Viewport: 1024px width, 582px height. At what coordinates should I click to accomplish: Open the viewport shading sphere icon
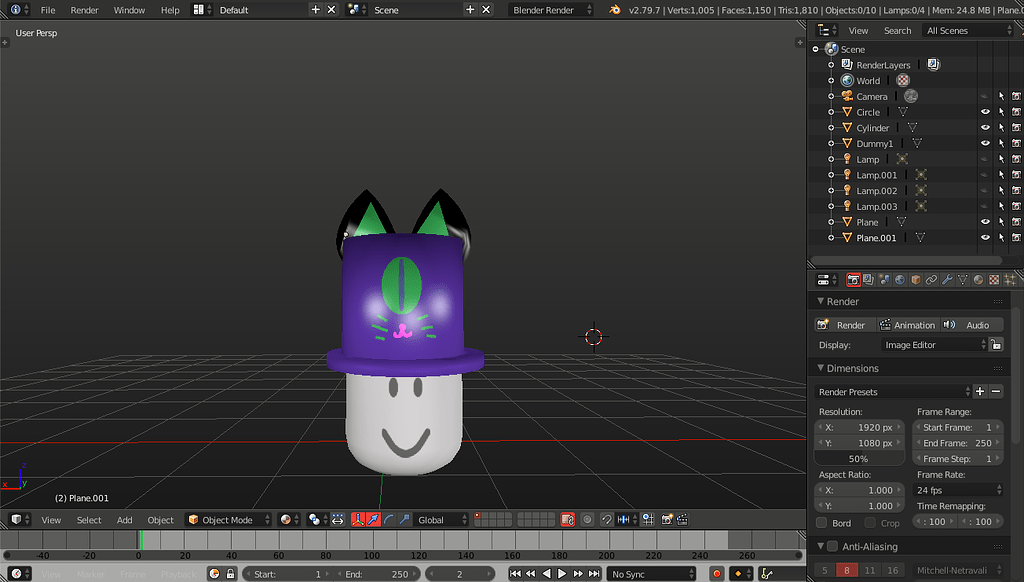(x=287, y=519)
